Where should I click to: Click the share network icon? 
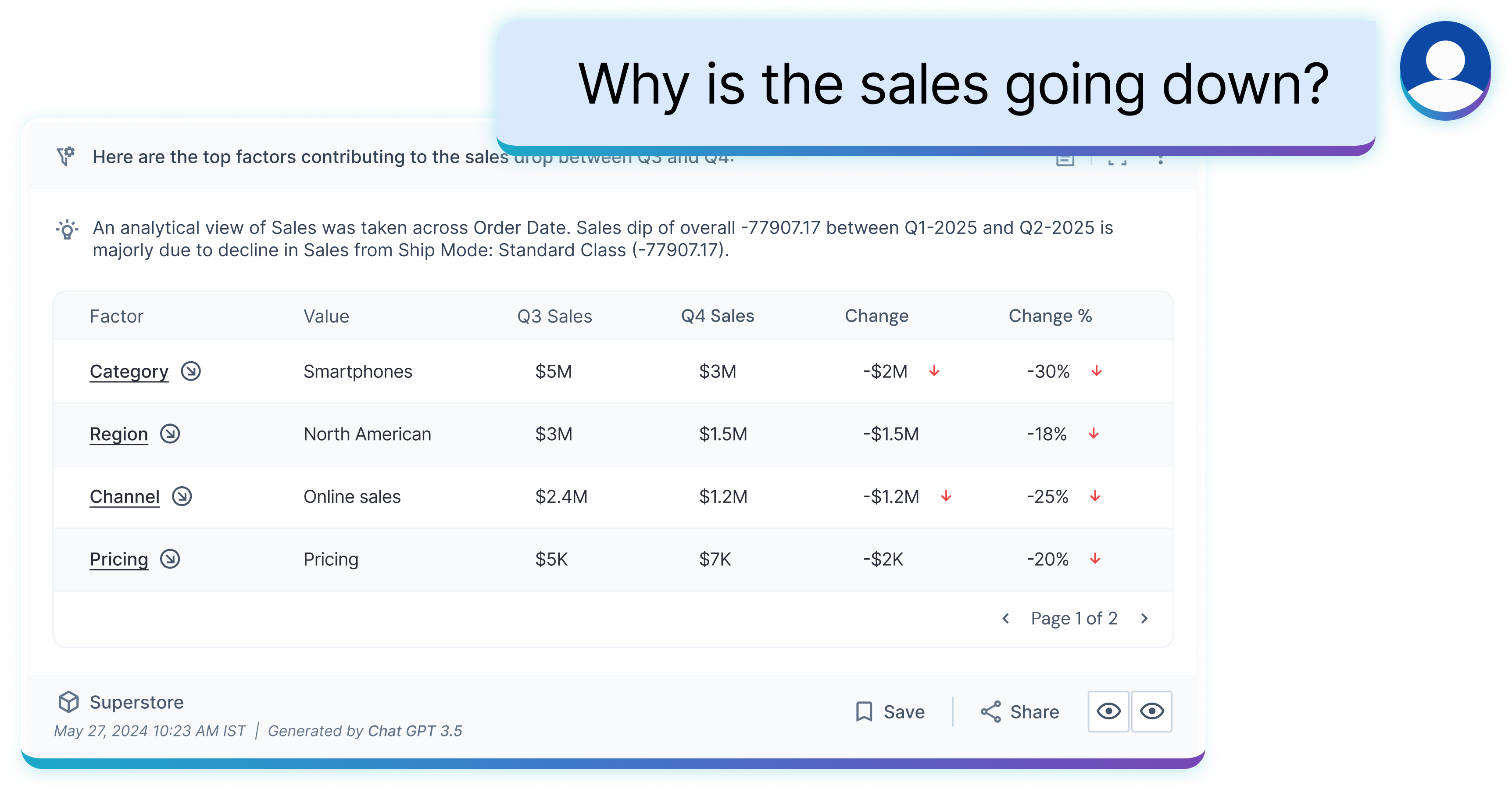(x=991, y=711)
